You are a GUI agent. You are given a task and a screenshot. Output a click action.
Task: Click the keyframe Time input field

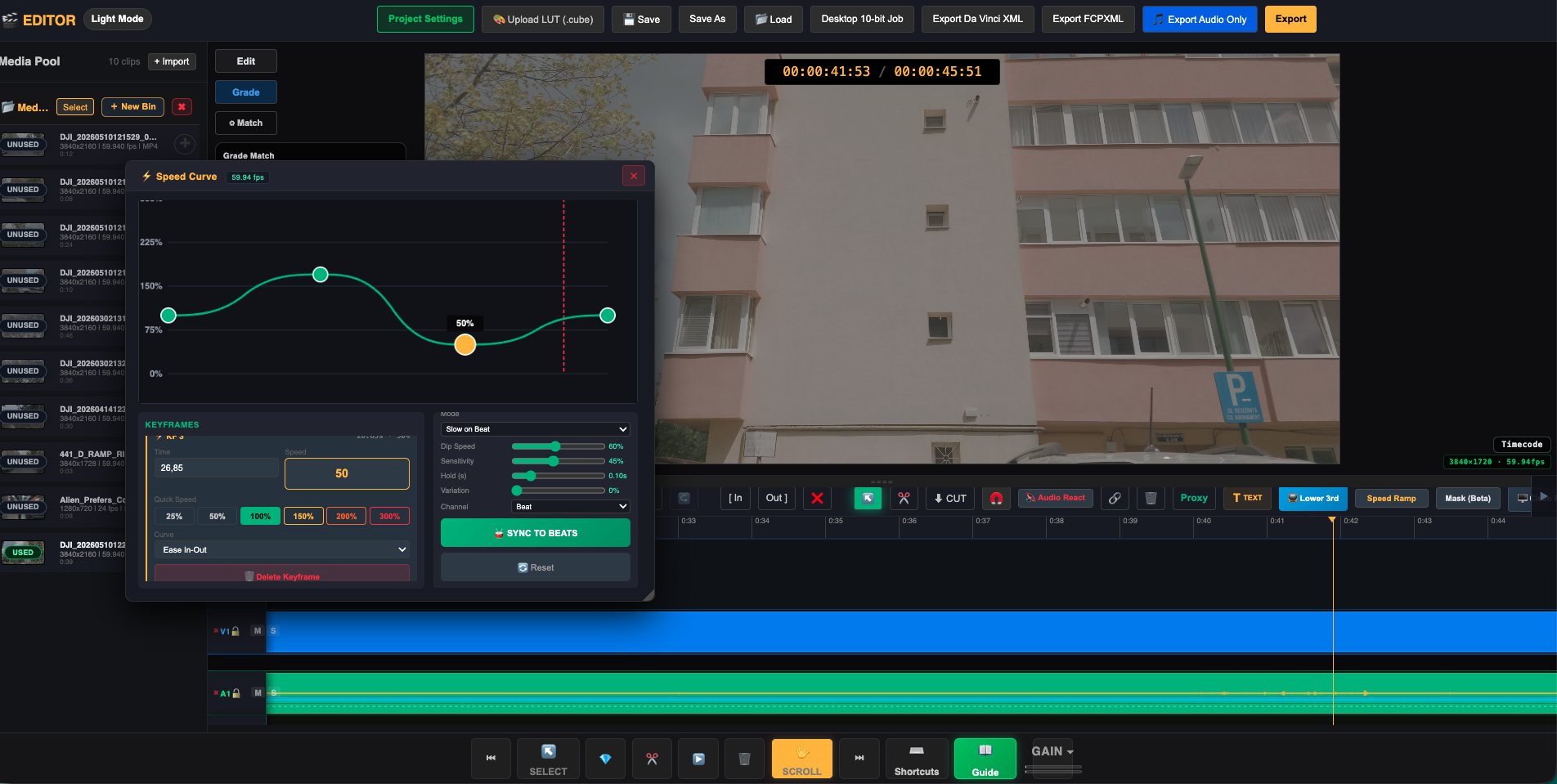(x=216, y=468)
